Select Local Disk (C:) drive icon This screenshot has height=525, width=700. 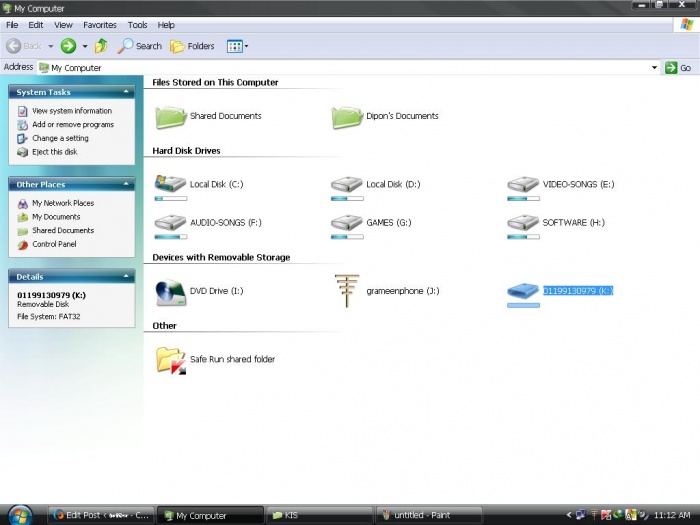tap(170, 183)
